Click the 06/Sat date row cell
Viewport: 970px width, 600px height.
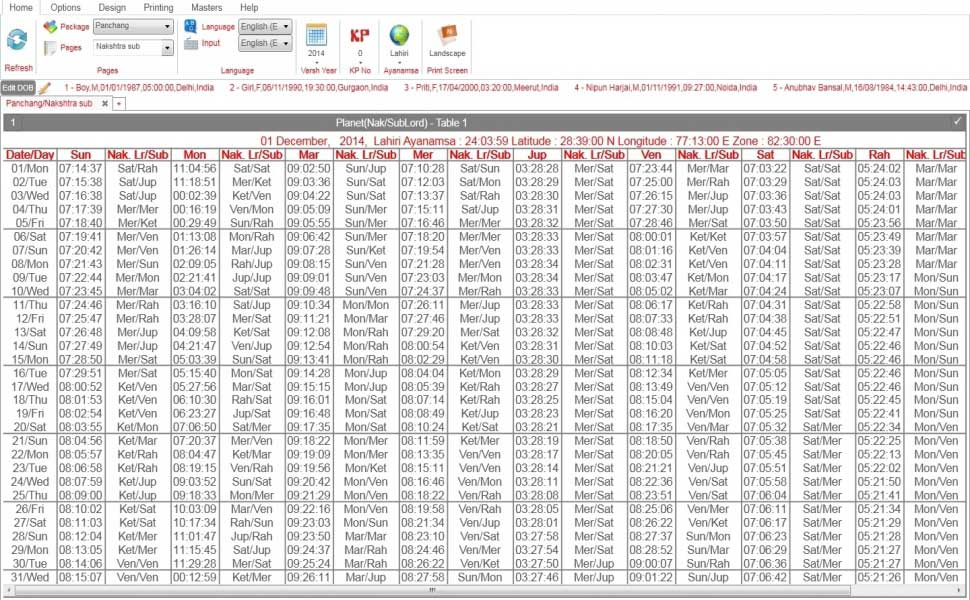pyautogui.click(x=30, y=236)
